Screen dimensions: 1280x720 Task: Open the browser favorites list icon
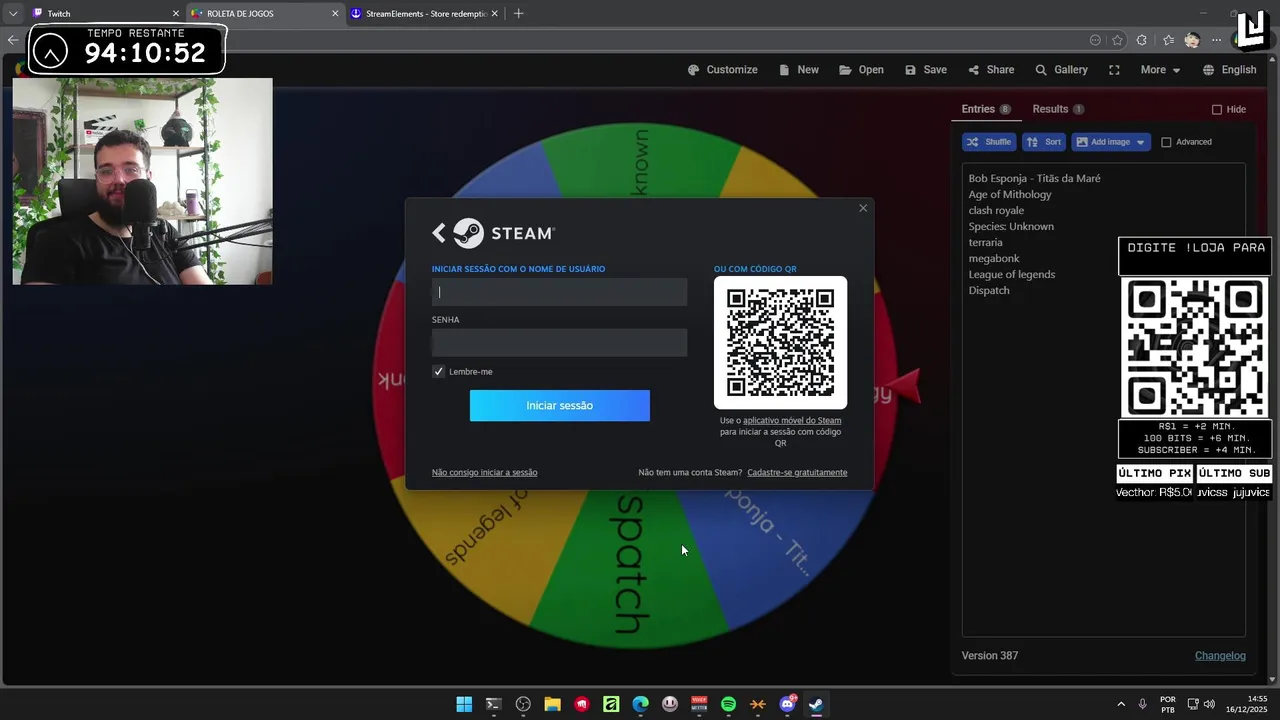1168,40
